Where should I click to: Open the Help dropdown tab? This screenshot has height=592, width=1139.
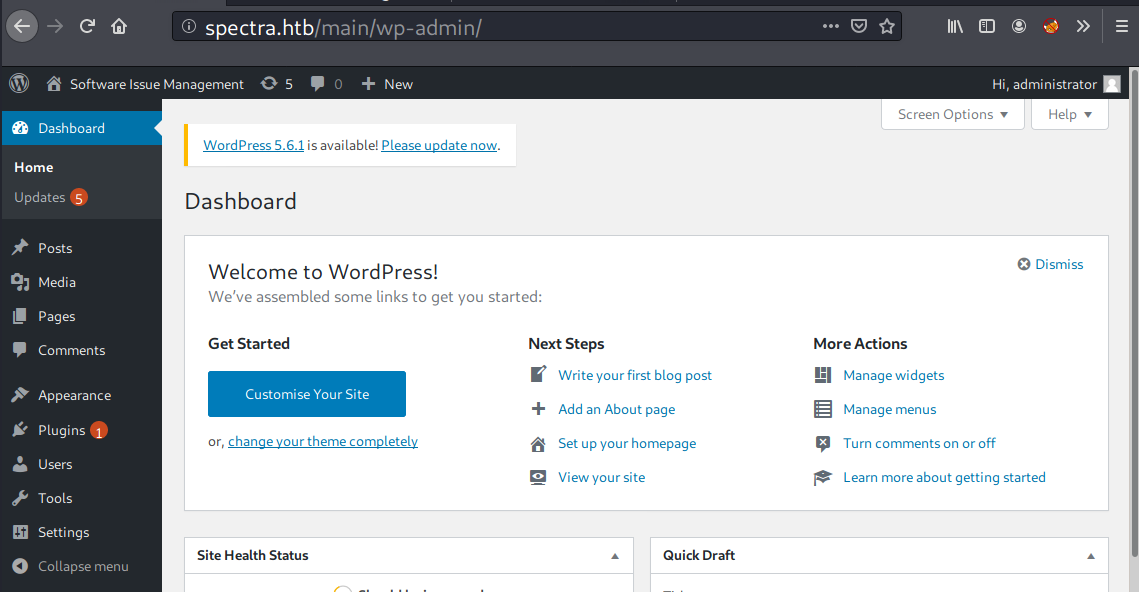pyautogui.click(x=1070, y=114)
